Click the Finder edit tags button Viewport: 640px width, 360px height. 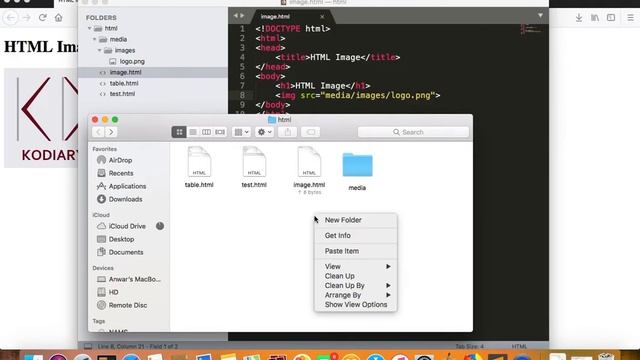pos(311,132)
